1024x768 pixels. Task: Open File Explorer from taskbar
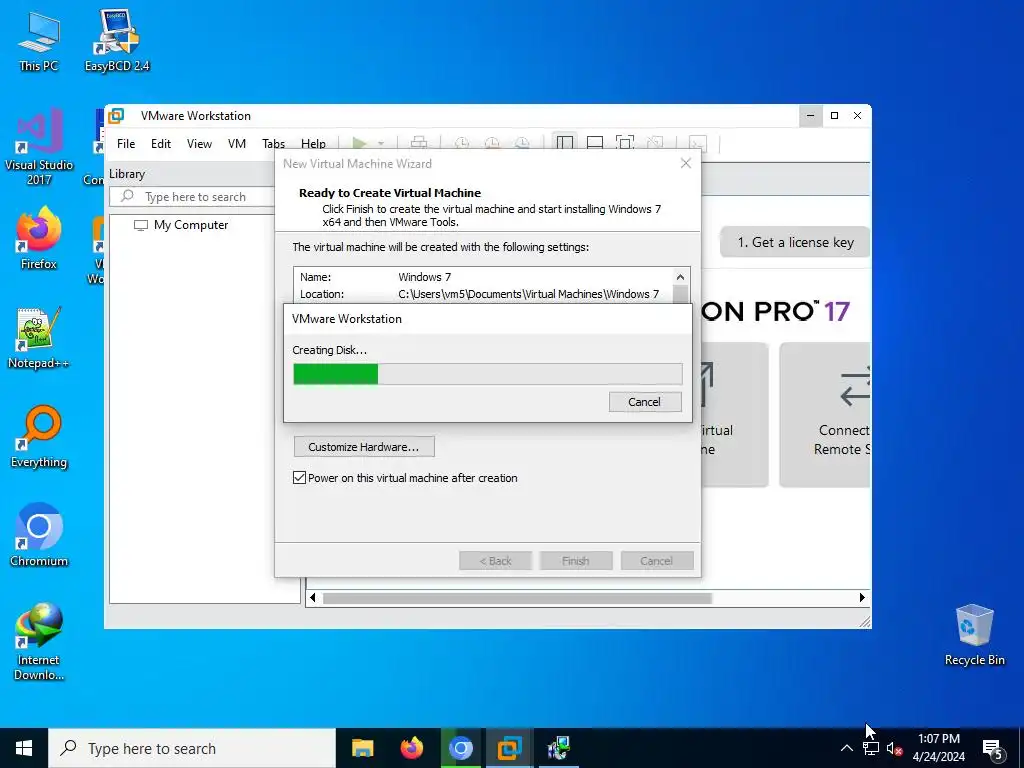pos(362,748)
